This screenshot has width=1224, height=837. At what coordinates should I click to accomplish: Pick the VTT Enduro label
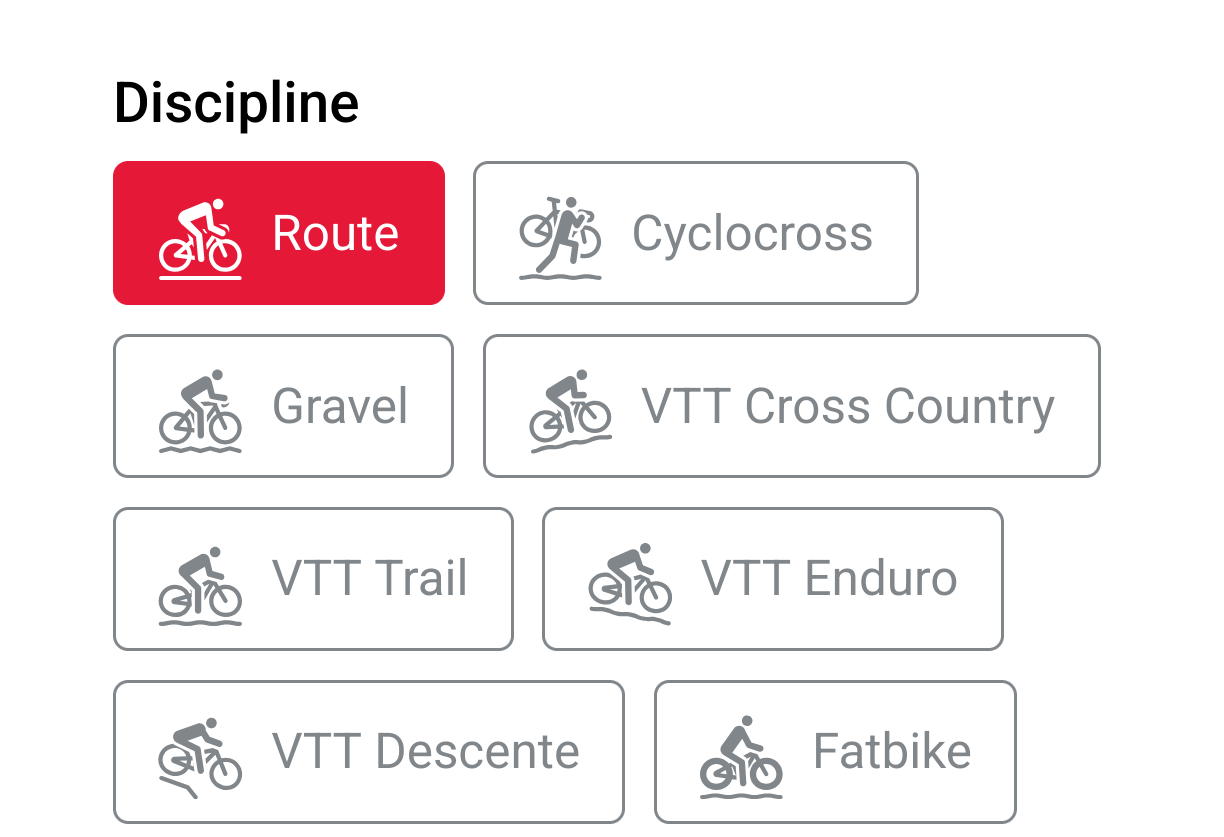click(829, 580)
